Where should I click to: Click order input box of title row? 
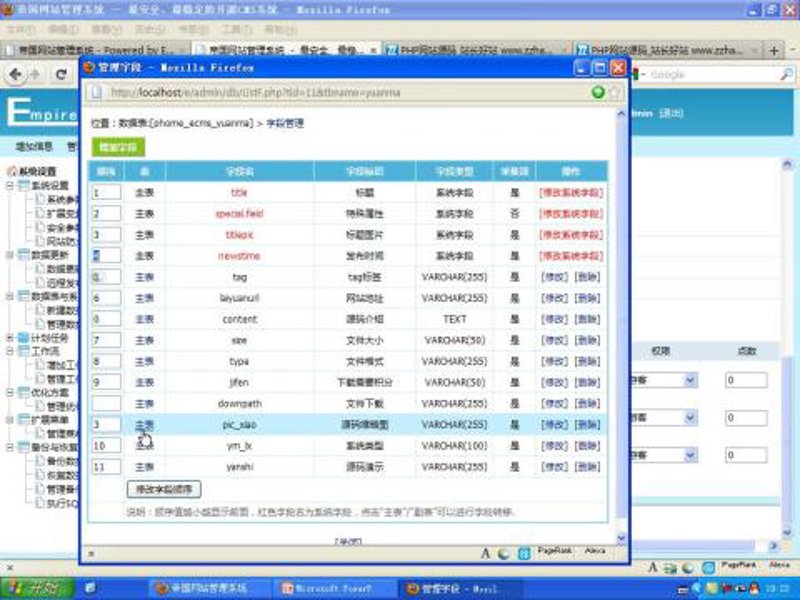tap(106, 192)
